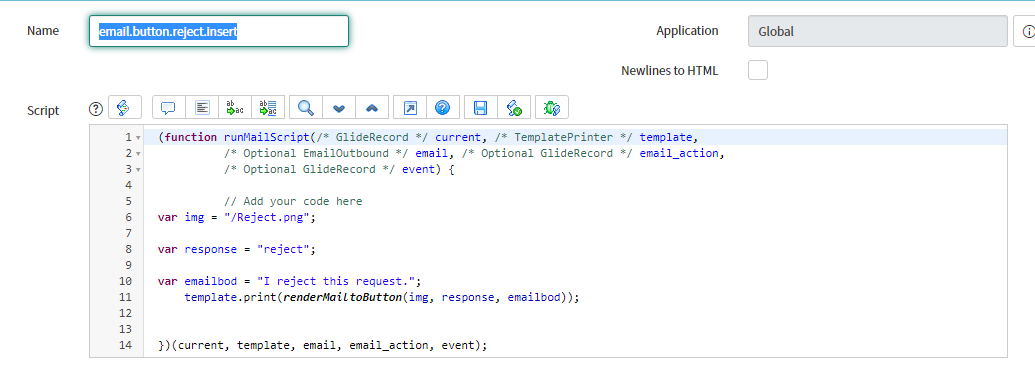Click the "/Reject.png" string on line 6
Viewport: 1035px width, 379px height.
pos(267,217)
